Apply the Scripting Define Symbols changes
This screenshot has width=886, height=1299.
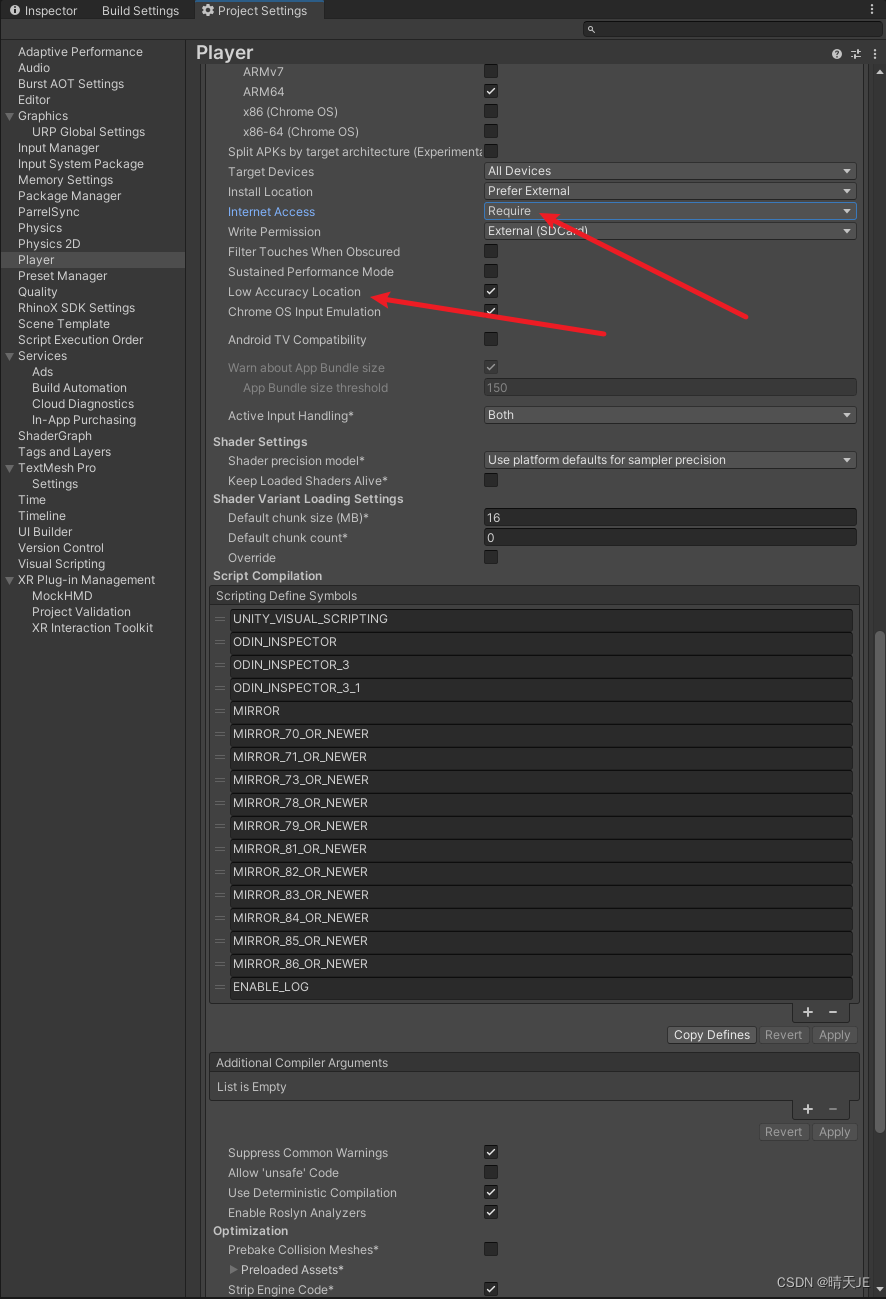(x=834, y=1034)
